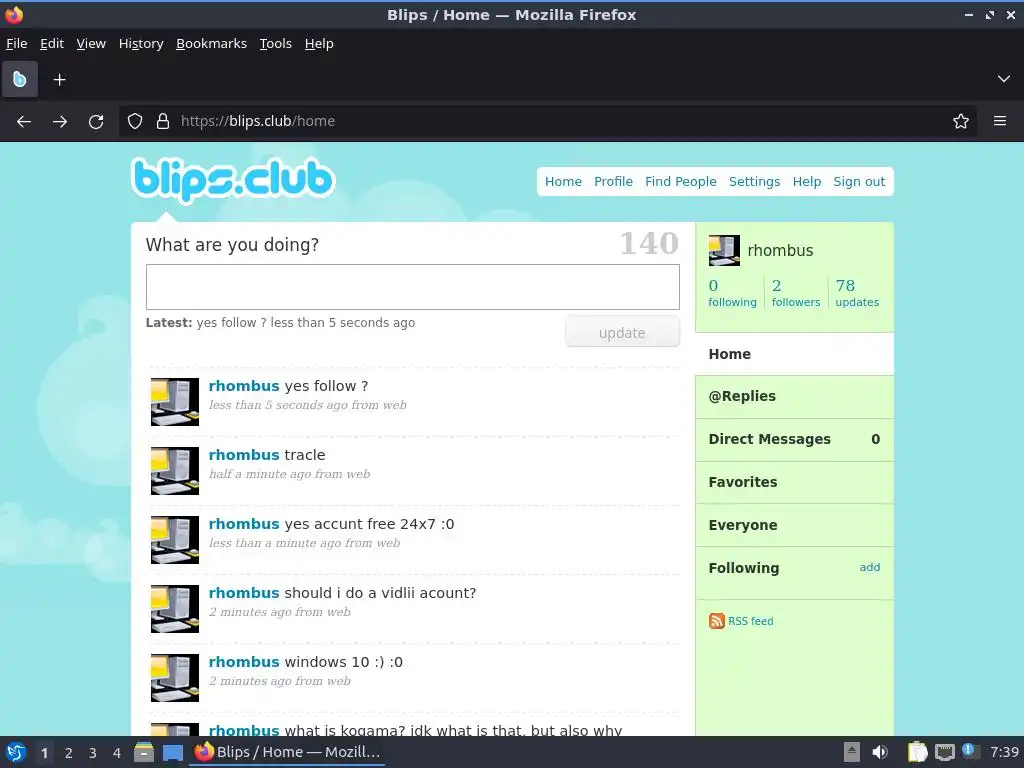Click avatar beside 'yes accunt free 24x7' post
The width and height of the screenshot is (1024, 768).
tap(175, 540)
